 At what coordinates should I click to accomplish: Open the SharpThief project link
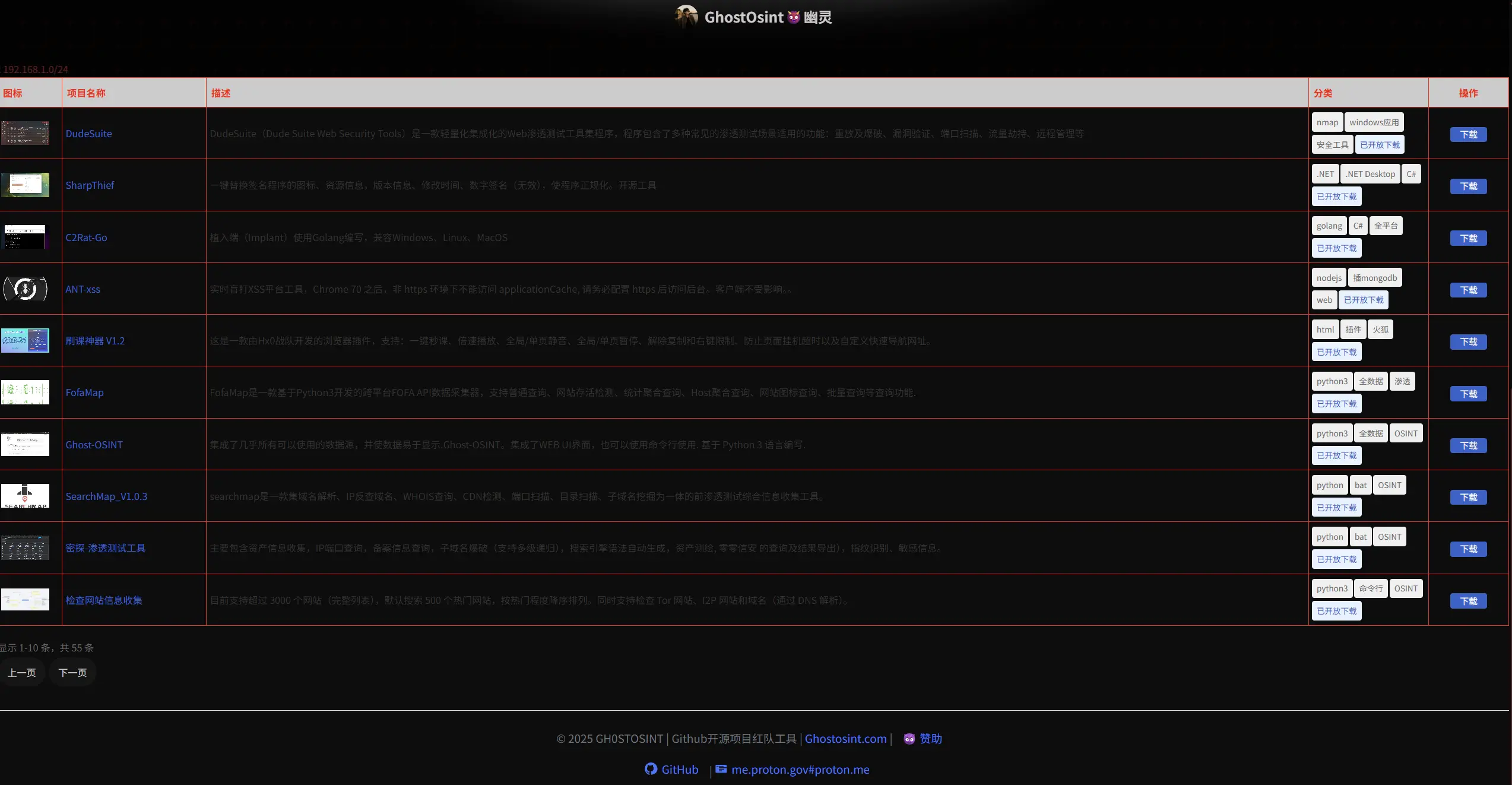pyautogui.click(x=90, y=185)
